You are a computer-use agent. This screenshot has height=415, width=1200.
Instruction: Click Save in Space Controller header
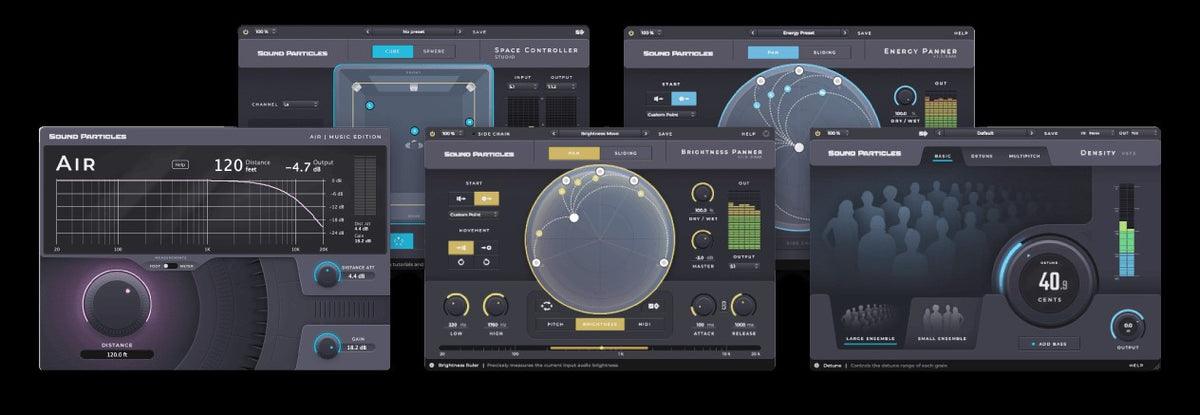[479, 33]
